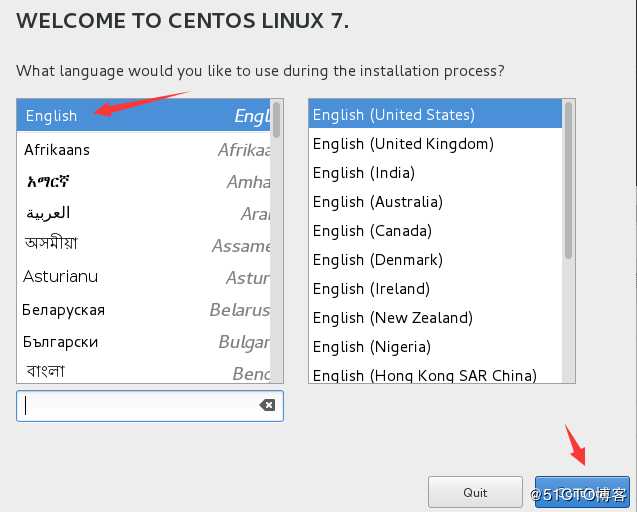This screenshot has width=637, height=512.
Task: Choose Afrikaans from the language list
Action: (143, 150)
